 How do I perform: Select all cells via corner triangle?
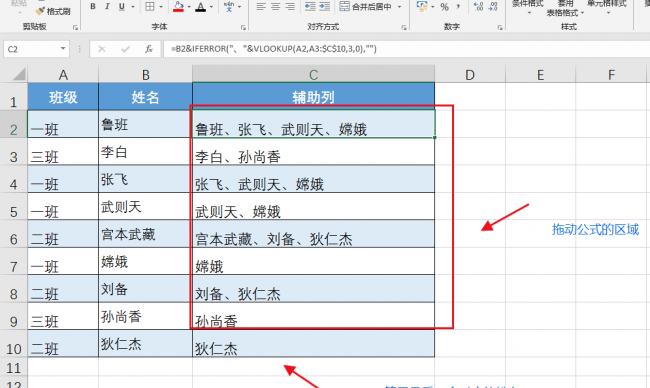coord(19,74)
